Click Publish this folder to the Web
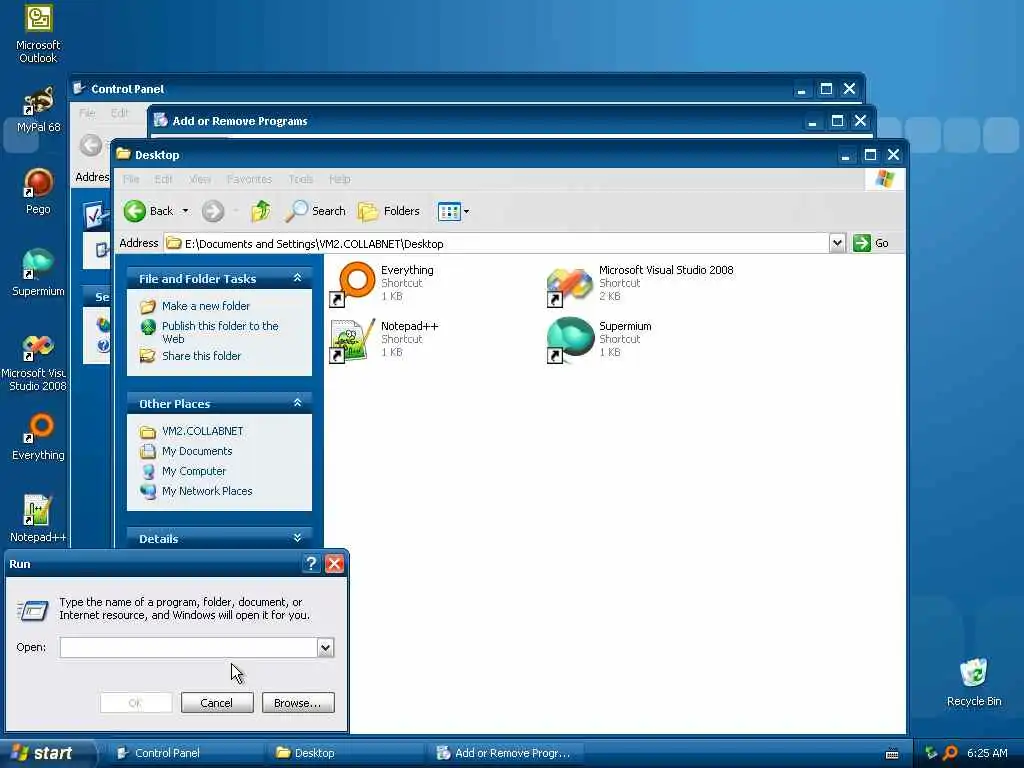Image resolution: width=1024 pixels, height=768 pixels. click(x=219, y=332)
